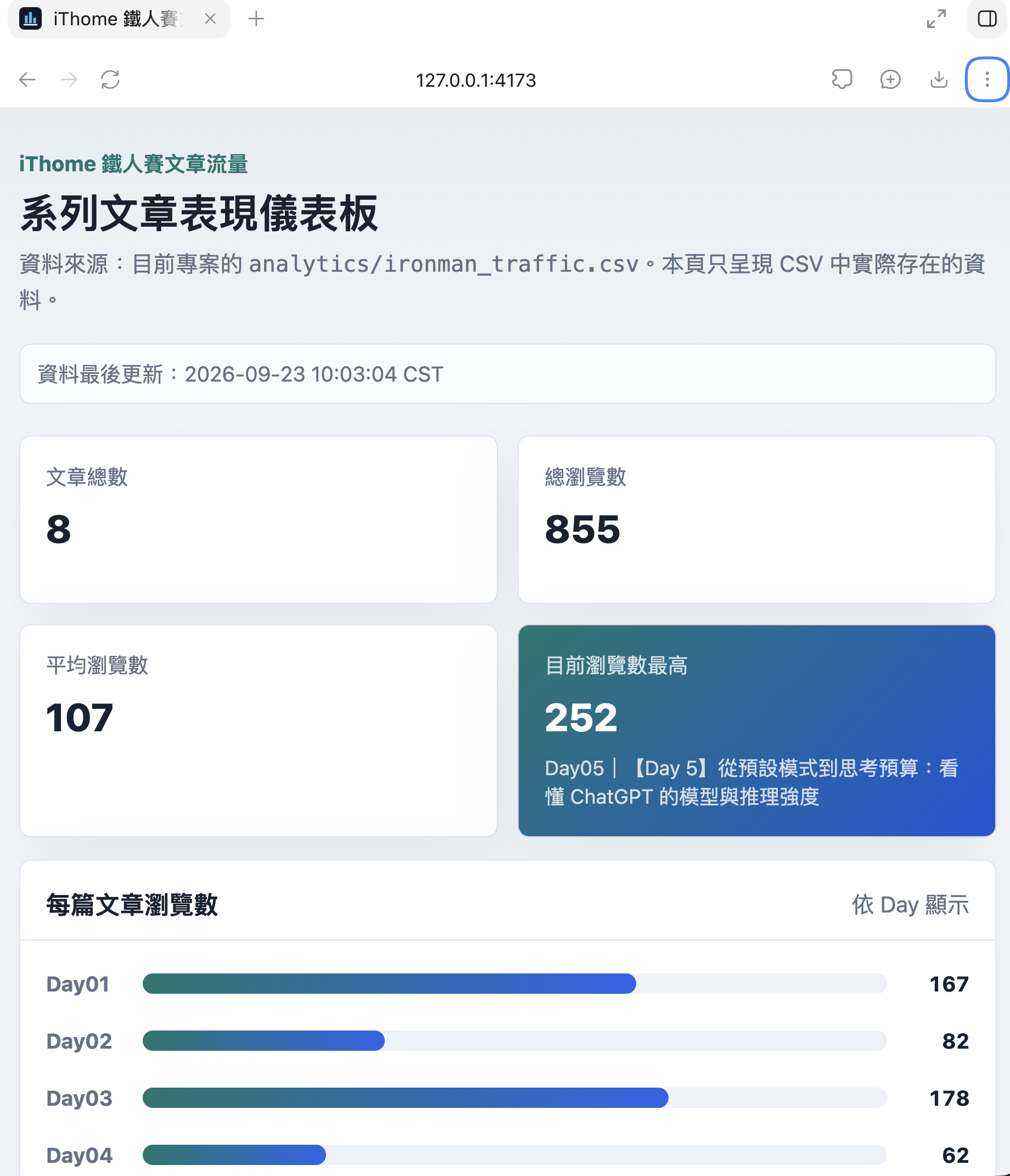
Task: Click the expand fullscreen arrows icon
Action: (936, 19)
